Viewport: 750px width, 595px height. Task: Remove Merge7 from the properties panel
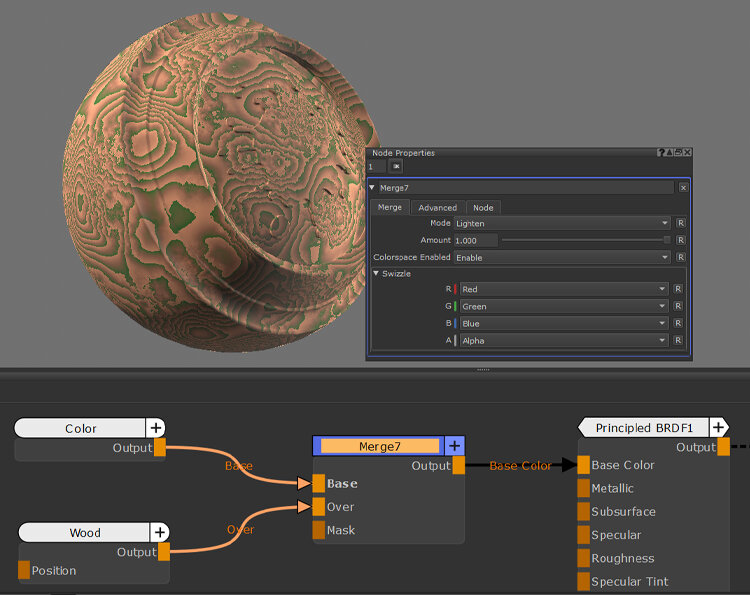tap(683, 187)
